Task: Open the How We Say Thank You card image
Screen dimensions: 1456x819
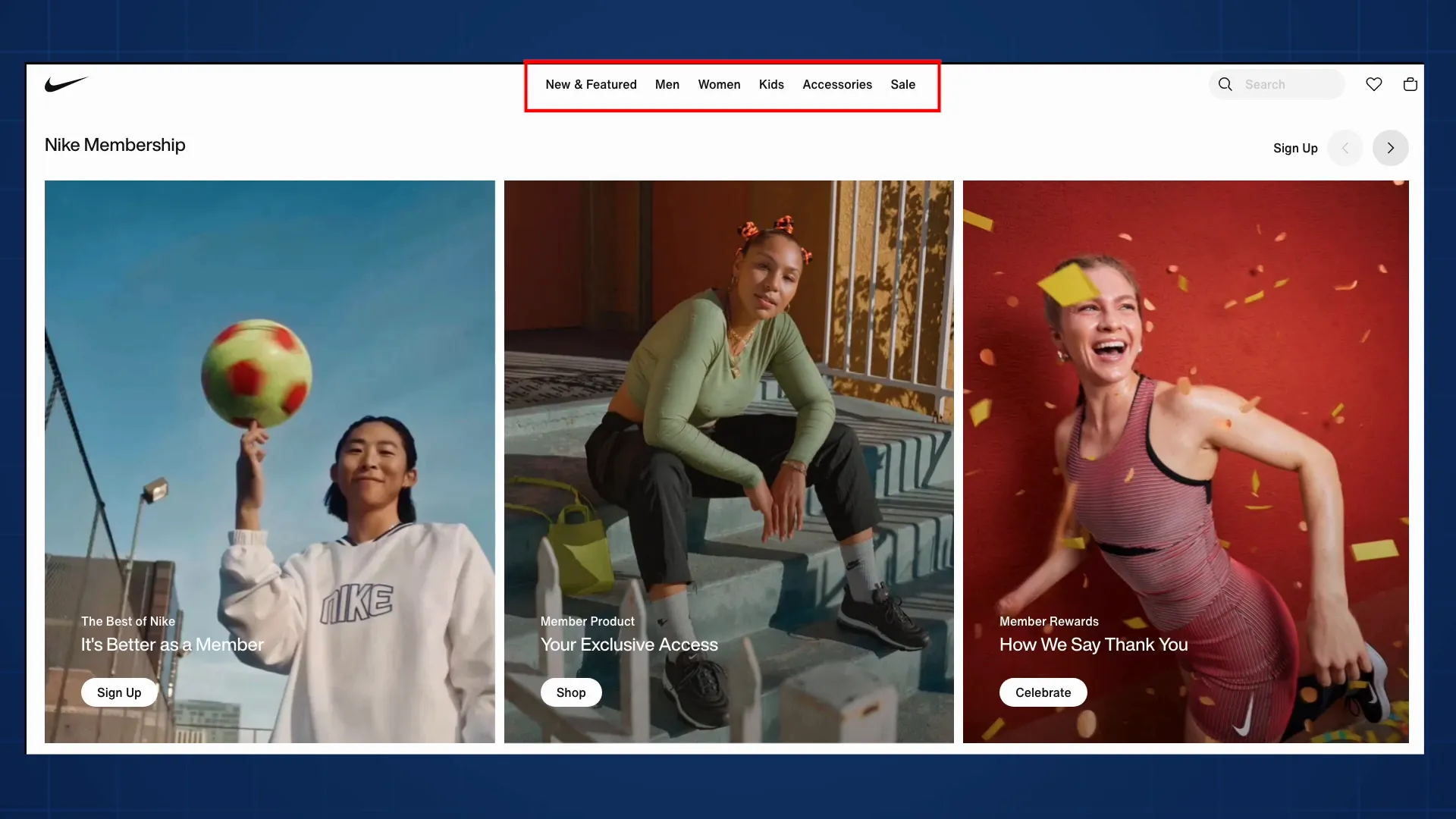Action: click(1186, 462)
